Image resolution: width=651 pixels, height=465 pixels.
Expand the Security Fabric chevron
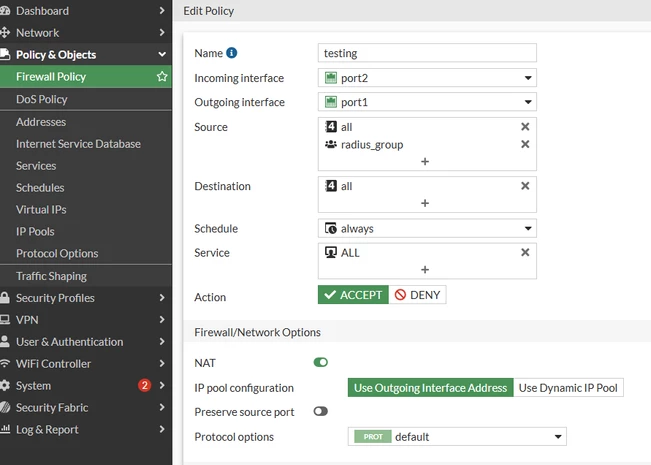[x=162, y=407]
